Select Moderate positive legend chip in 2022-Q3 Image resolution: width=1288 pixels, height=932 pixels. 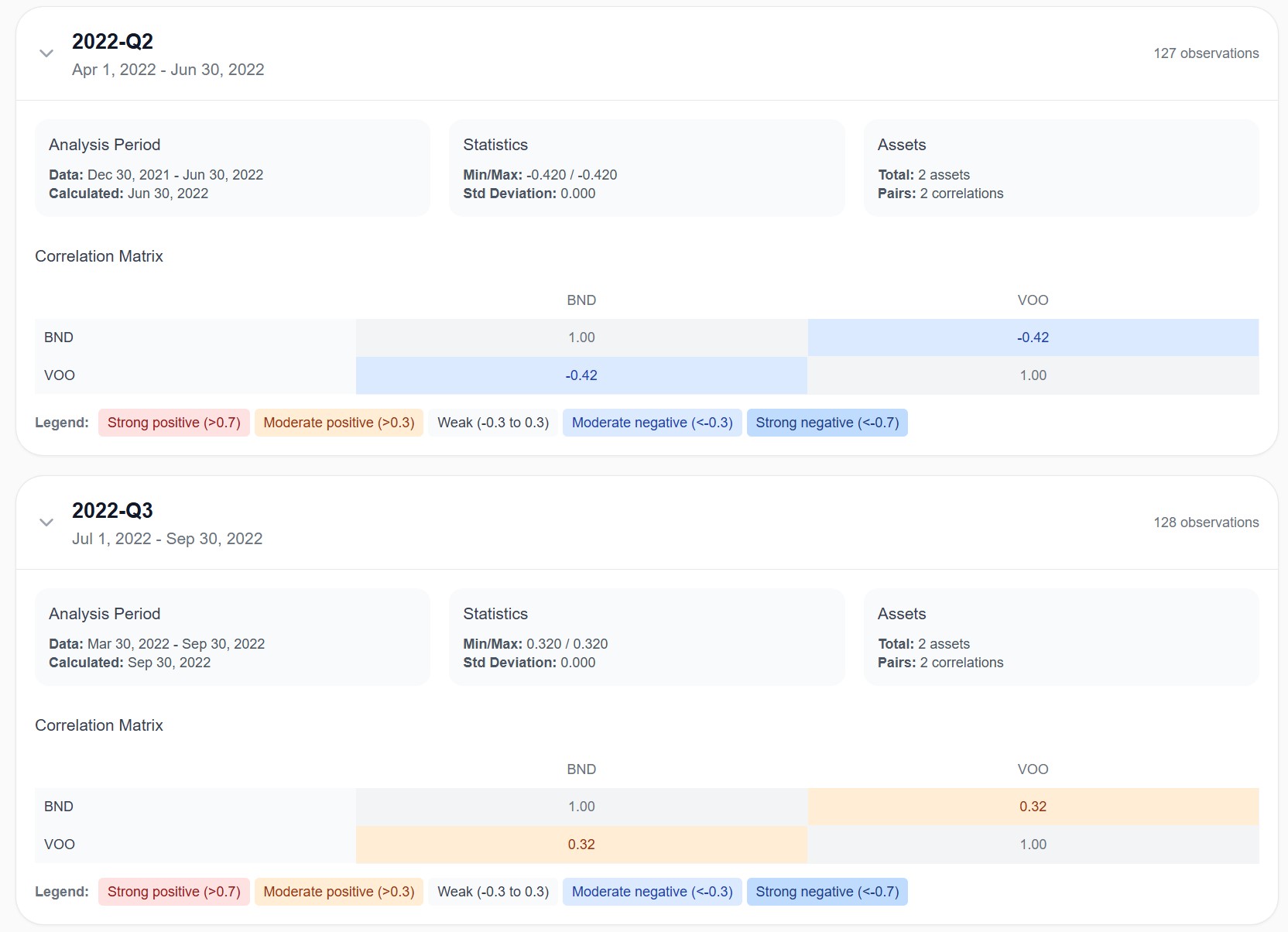tap(338, 892)
